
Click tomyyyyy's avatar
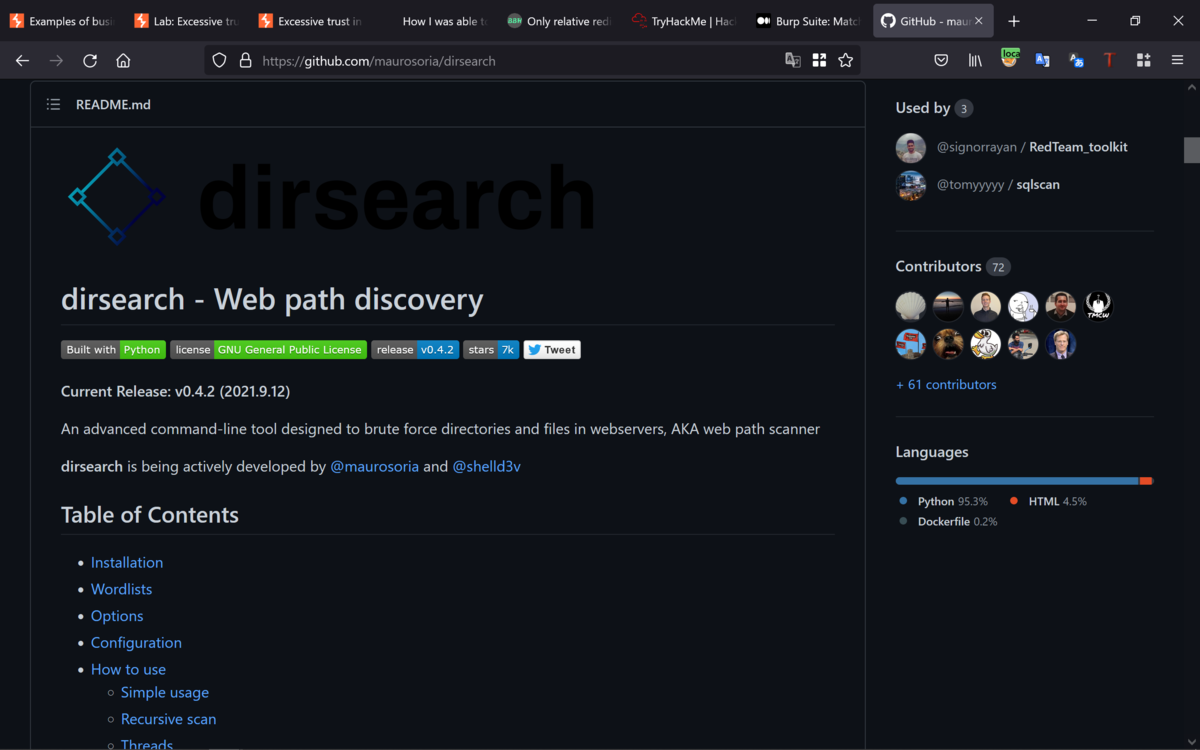click(x=911, y=186)
